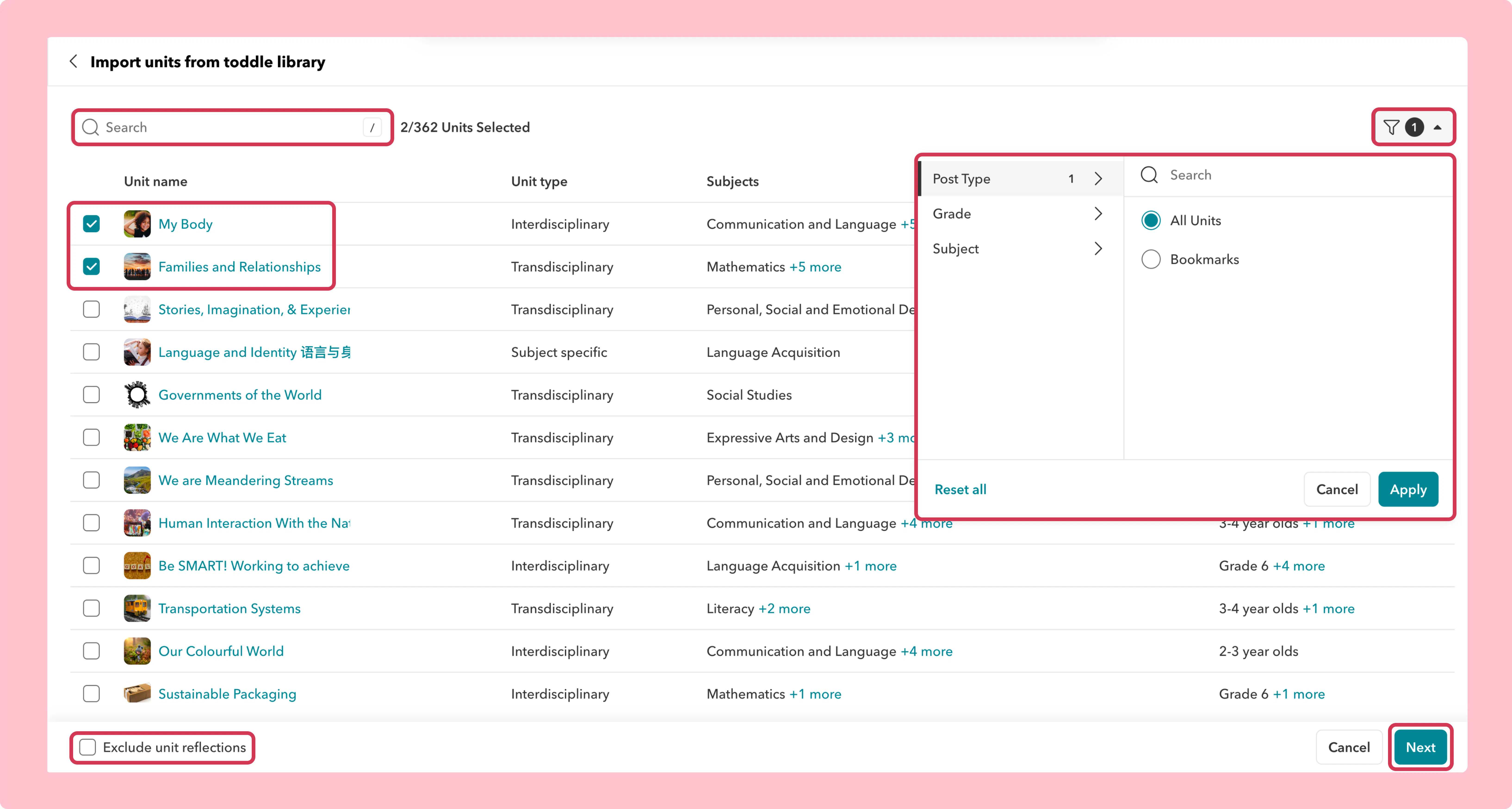The image size is (1512, 809).
Task: Expand '+2 more' subjects for Transportation Systems
Action: click(784, 609)
